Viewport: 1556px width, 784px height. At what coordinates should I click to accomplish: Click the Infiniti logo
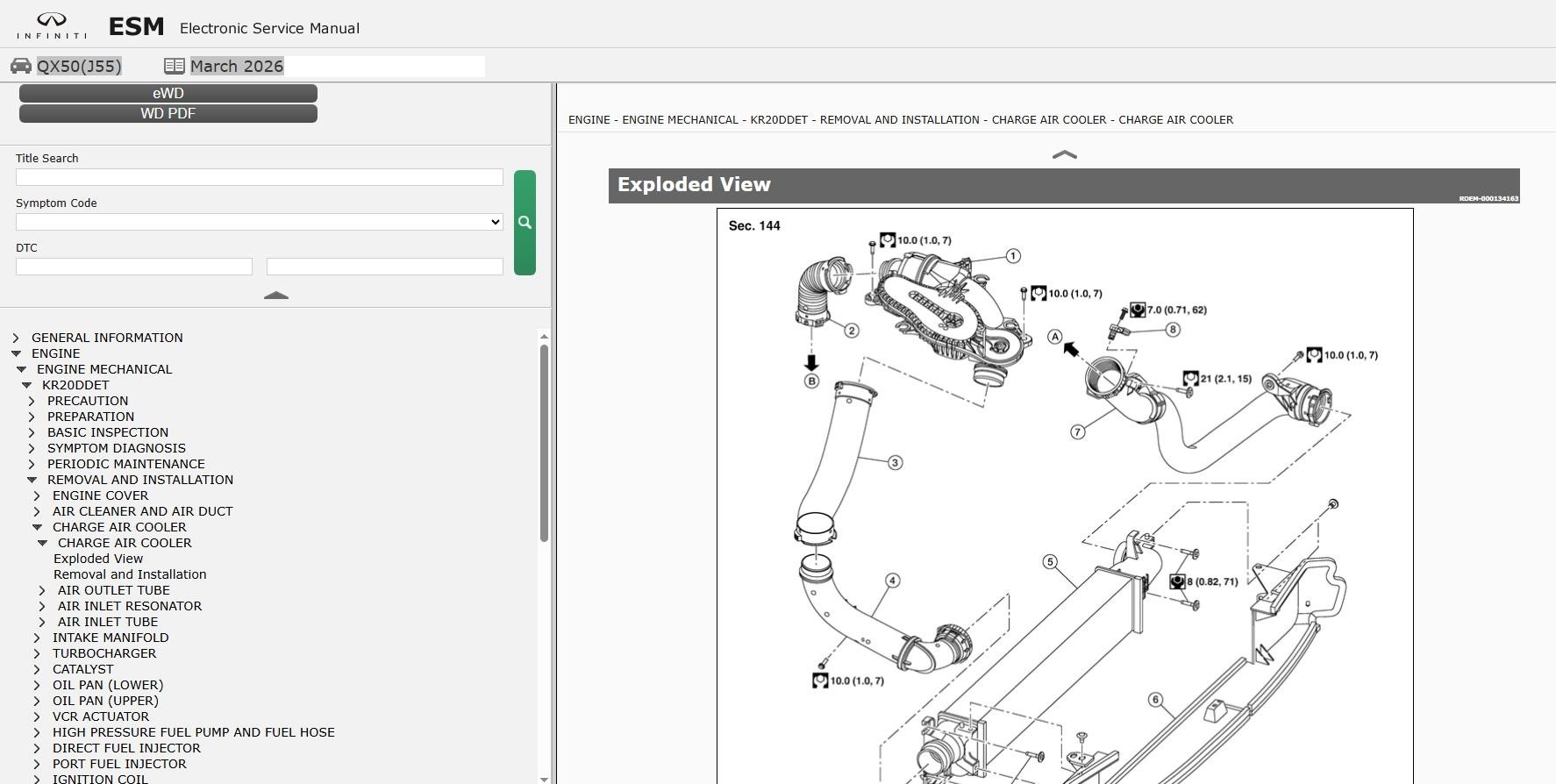click(x=52, y=26)
